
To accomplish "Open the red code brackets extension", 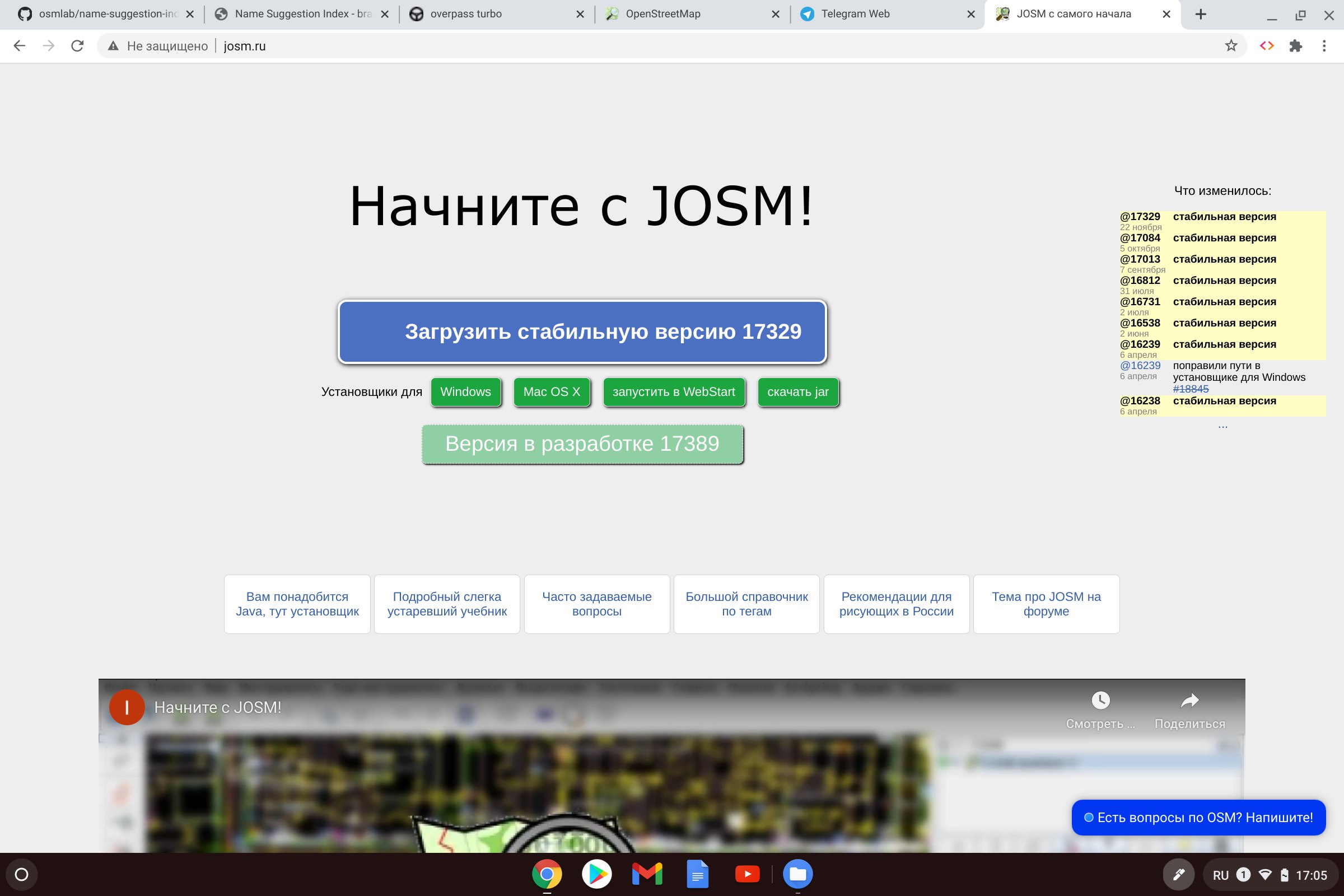I will pyautogui.click(x=1267, y=46).
